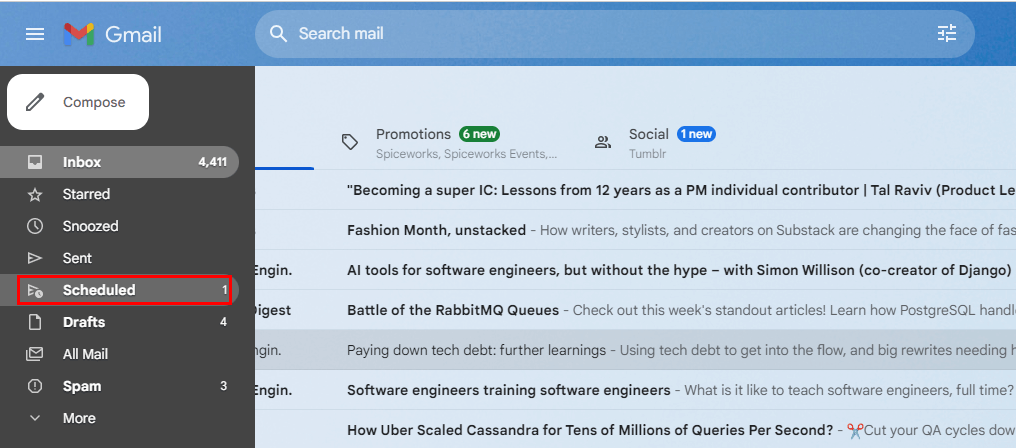Show search options filter icon
1016x448 pixels.
[946, 34]
